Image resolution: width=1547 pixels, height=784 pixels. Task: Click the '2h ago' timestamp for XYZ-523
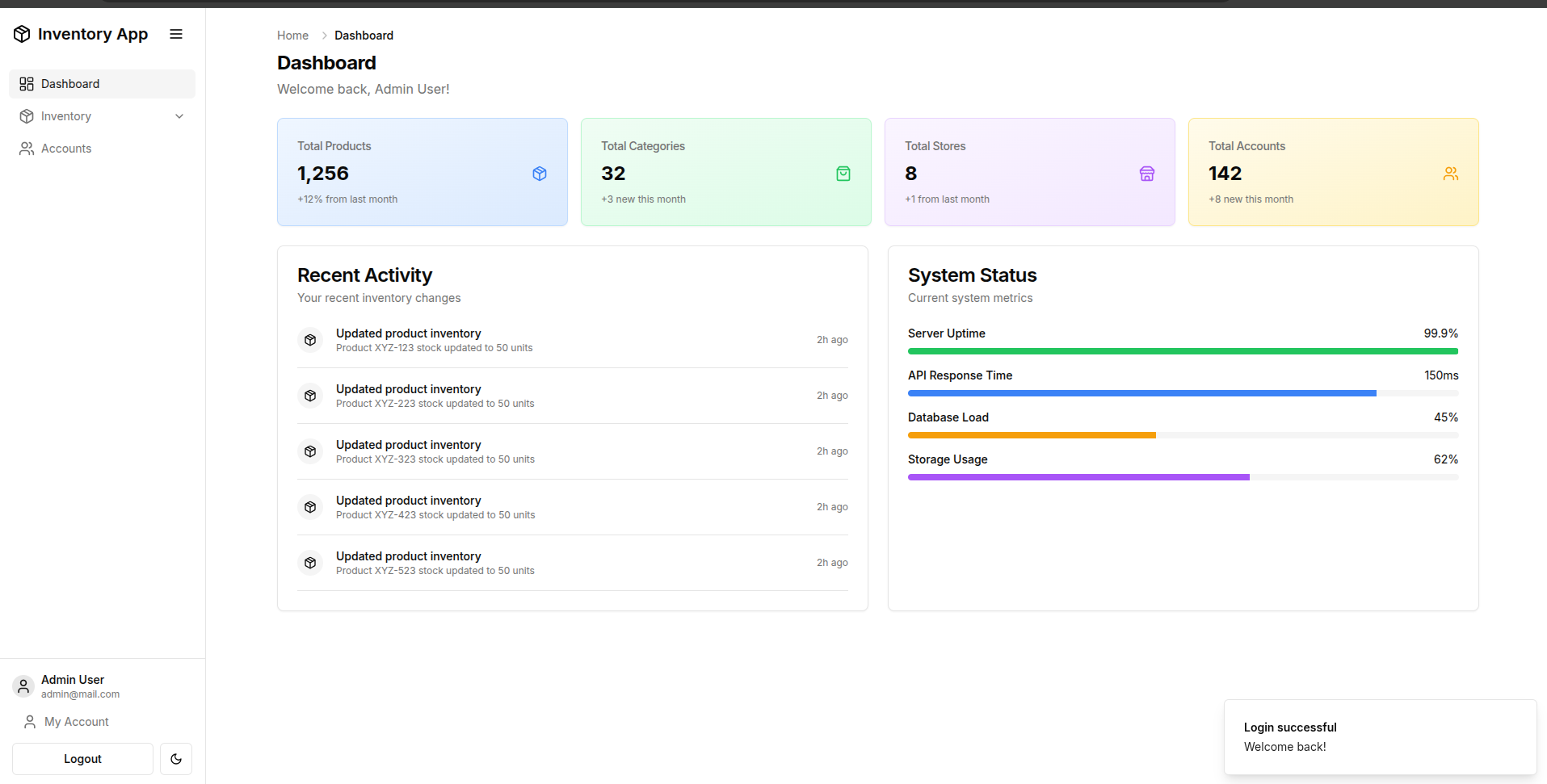(832, 563)
